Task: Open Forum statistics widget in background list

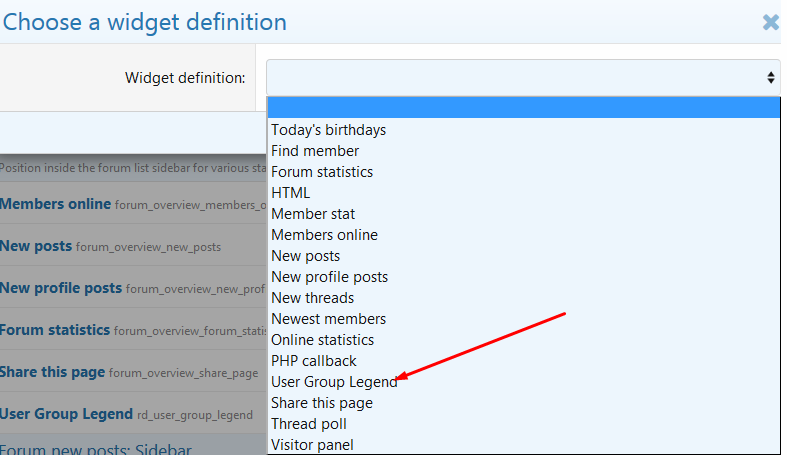Action: click(55, 330)
